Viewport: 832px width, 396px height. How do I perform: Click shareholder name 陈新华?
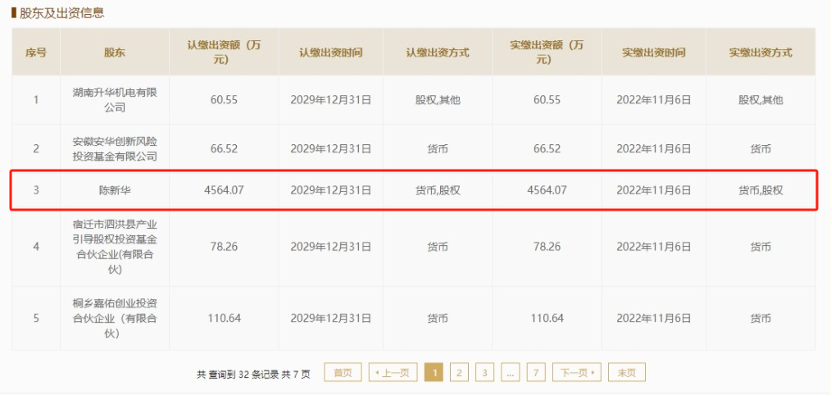[x=115, y=190]
